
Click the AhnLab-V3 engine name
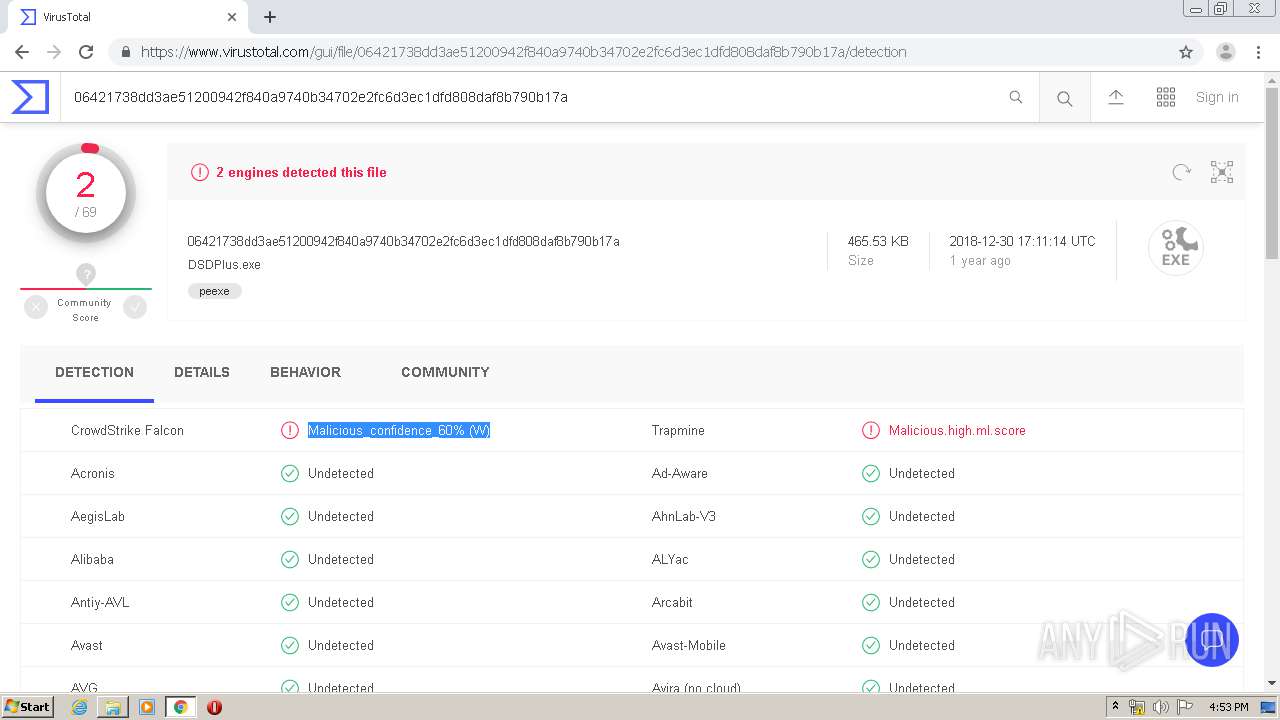pyautogui.click(x=684, y=516)
